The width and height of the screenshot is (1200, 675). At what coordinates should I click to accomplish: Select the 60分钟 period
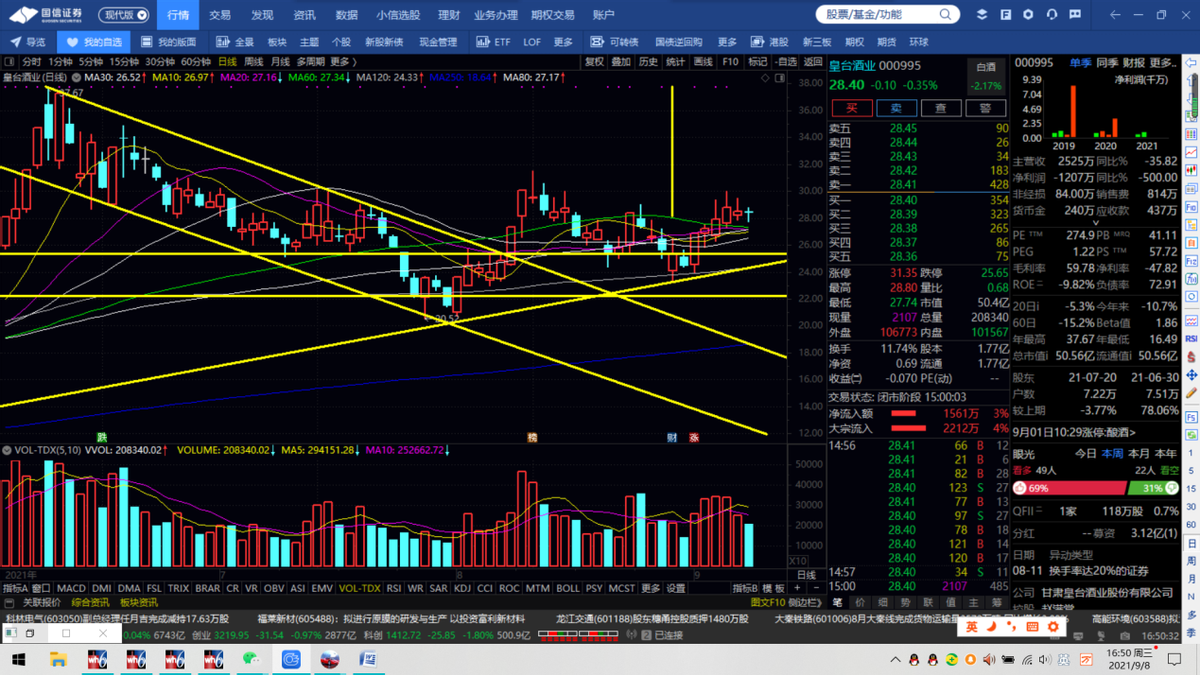(x=195, y=62)
